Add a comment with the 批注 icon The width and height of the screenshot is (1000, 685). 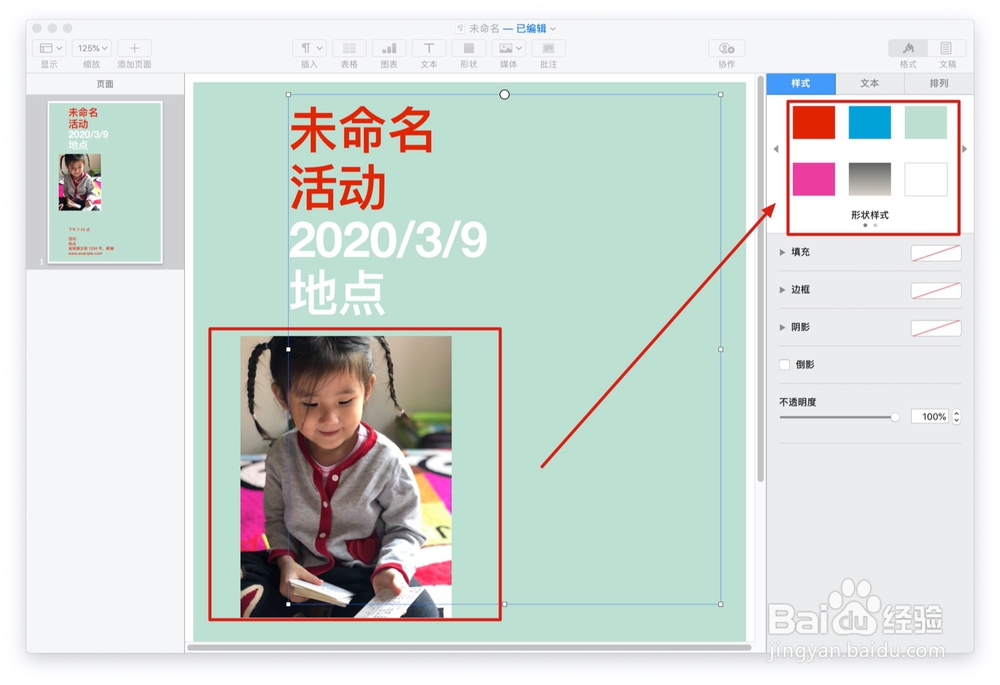549,48
